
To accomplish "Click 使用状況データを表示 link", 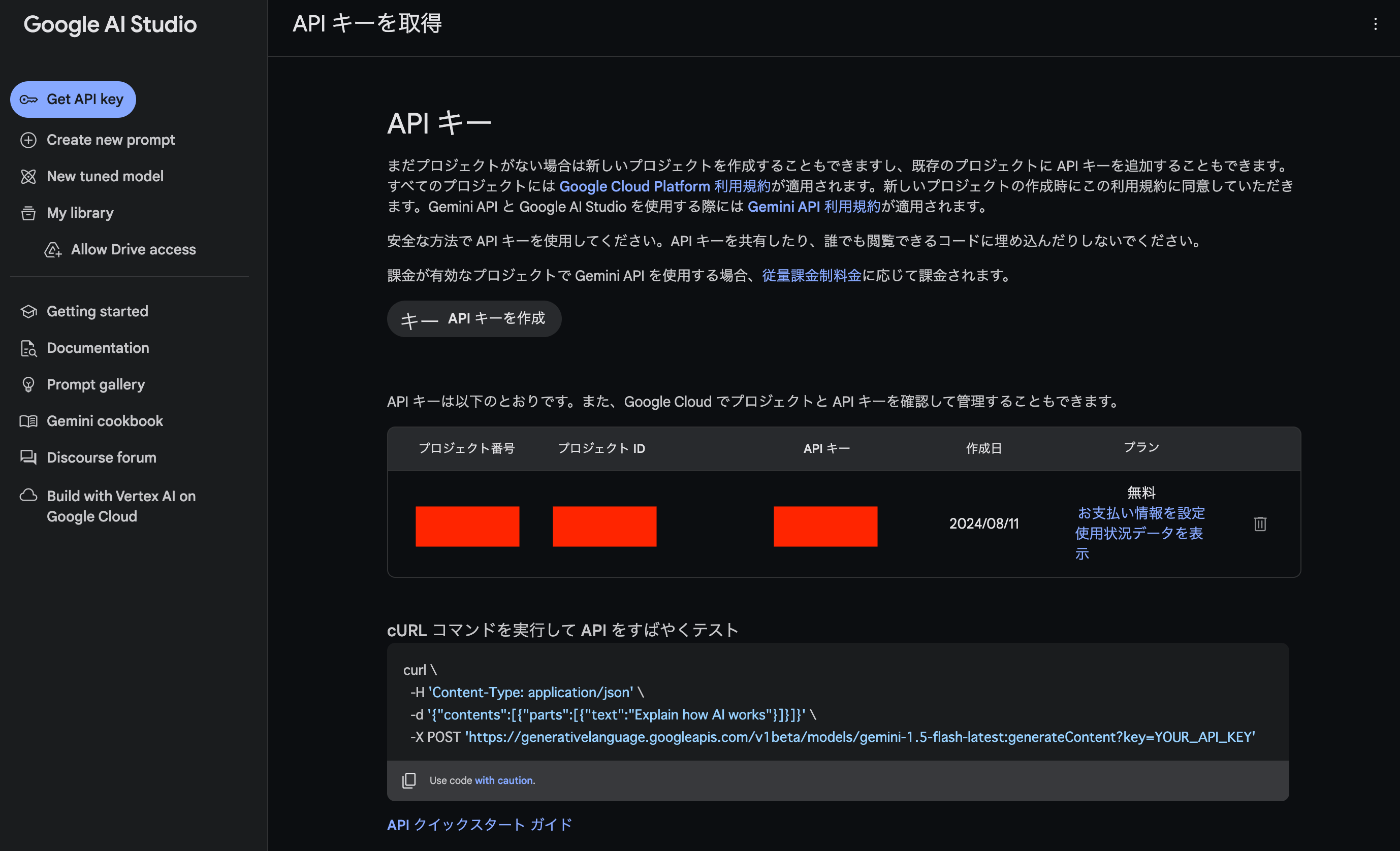I will pos(1139,543).
